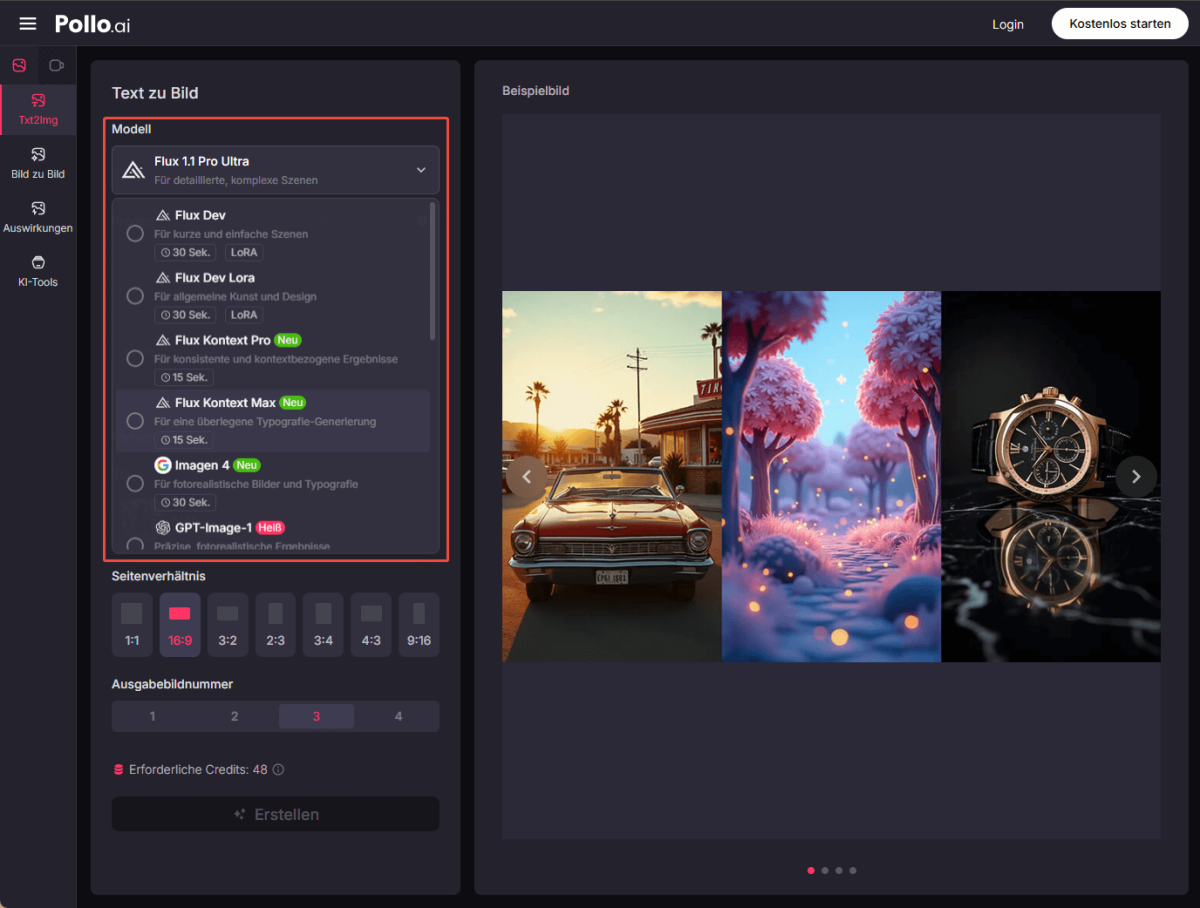The height and width of the screenshot is (908, 1200).
Task: Click the Flux logo icon beside Flux Dev Lora
Action: (163, 278)
